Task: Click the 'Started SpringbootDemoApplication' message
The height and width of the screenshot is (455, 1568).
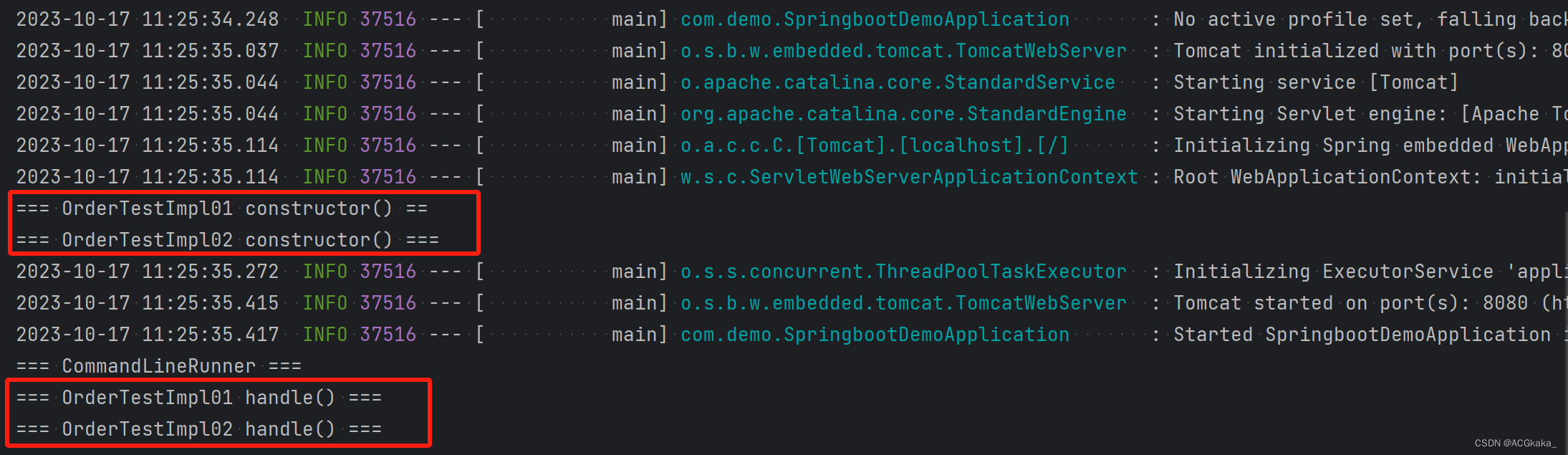Action: coord(1370,335)
